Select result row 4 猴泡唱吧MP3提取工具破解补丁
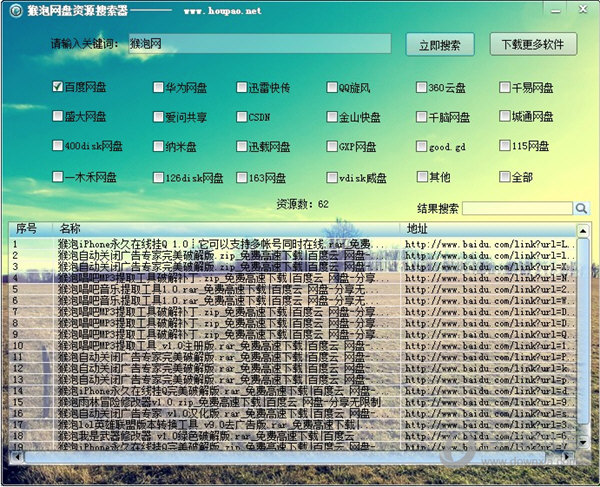Image resolution: width=600 pixels, height=487 pixels. [293, 278]
